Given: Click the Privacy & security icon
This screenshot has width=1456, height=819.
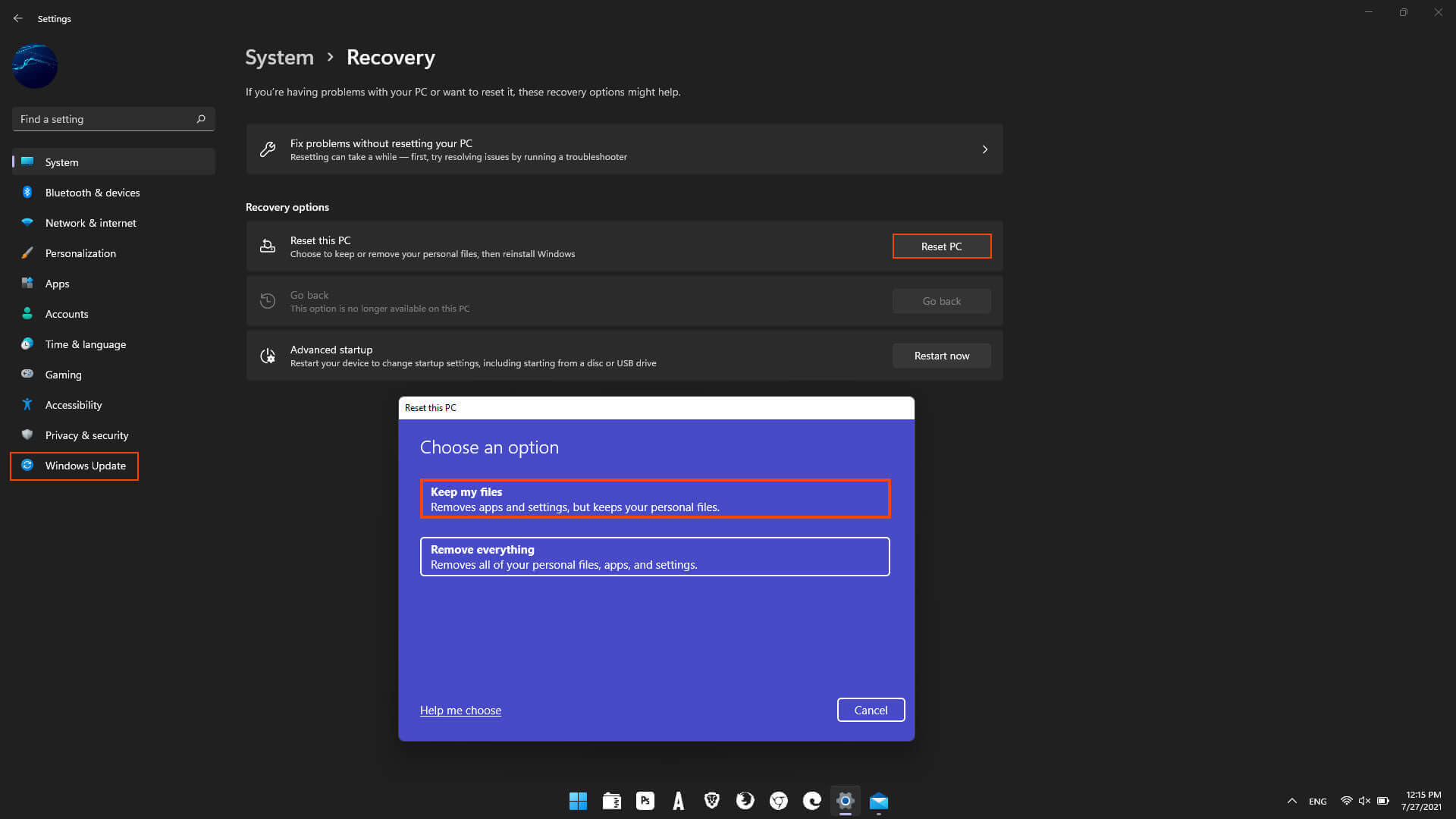Looking at the screenshot, I should (x=27, y=435).
